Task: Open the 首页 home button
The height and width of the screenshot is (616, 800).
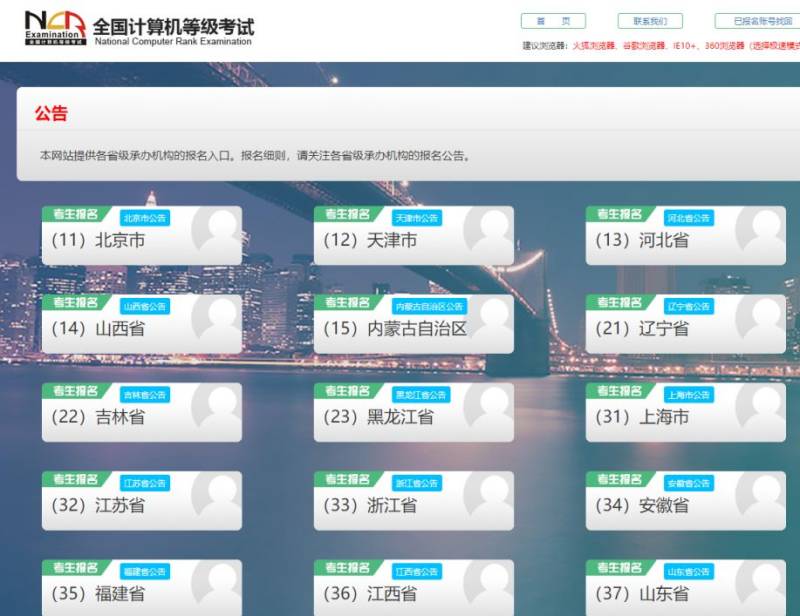Action: [x=553, y=21]
